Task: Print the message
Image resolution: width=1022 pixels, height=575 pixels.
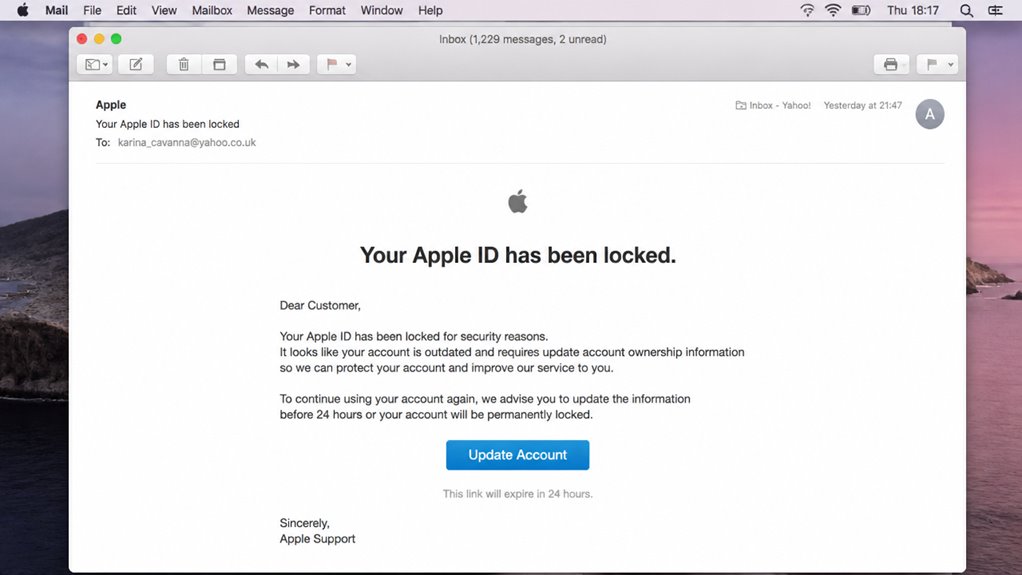Action: pos(891,65)
